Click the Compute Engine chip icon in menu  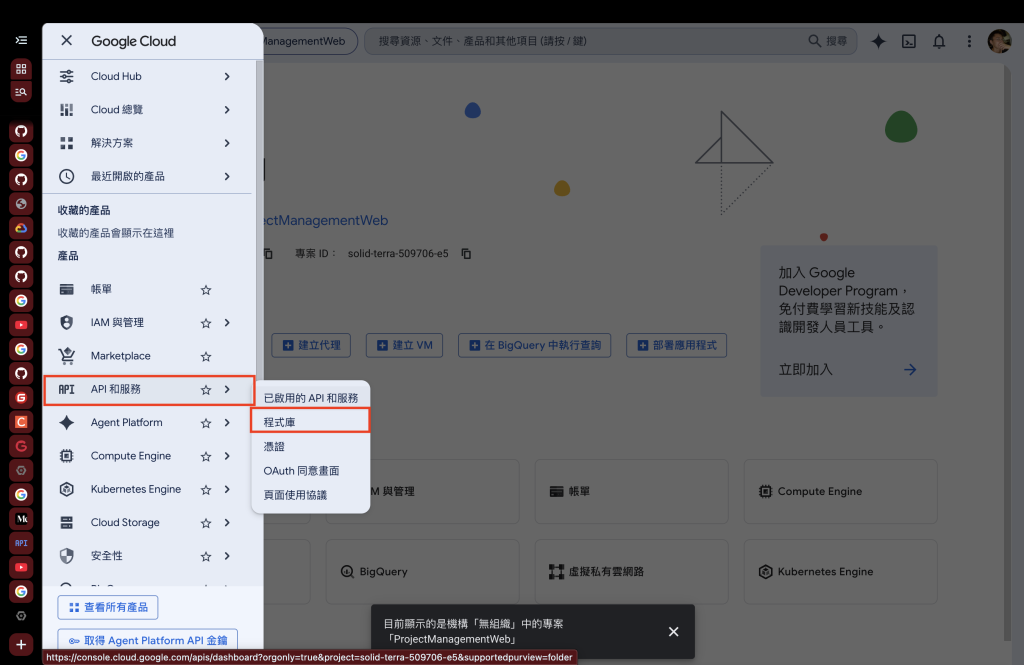(67, 456)
